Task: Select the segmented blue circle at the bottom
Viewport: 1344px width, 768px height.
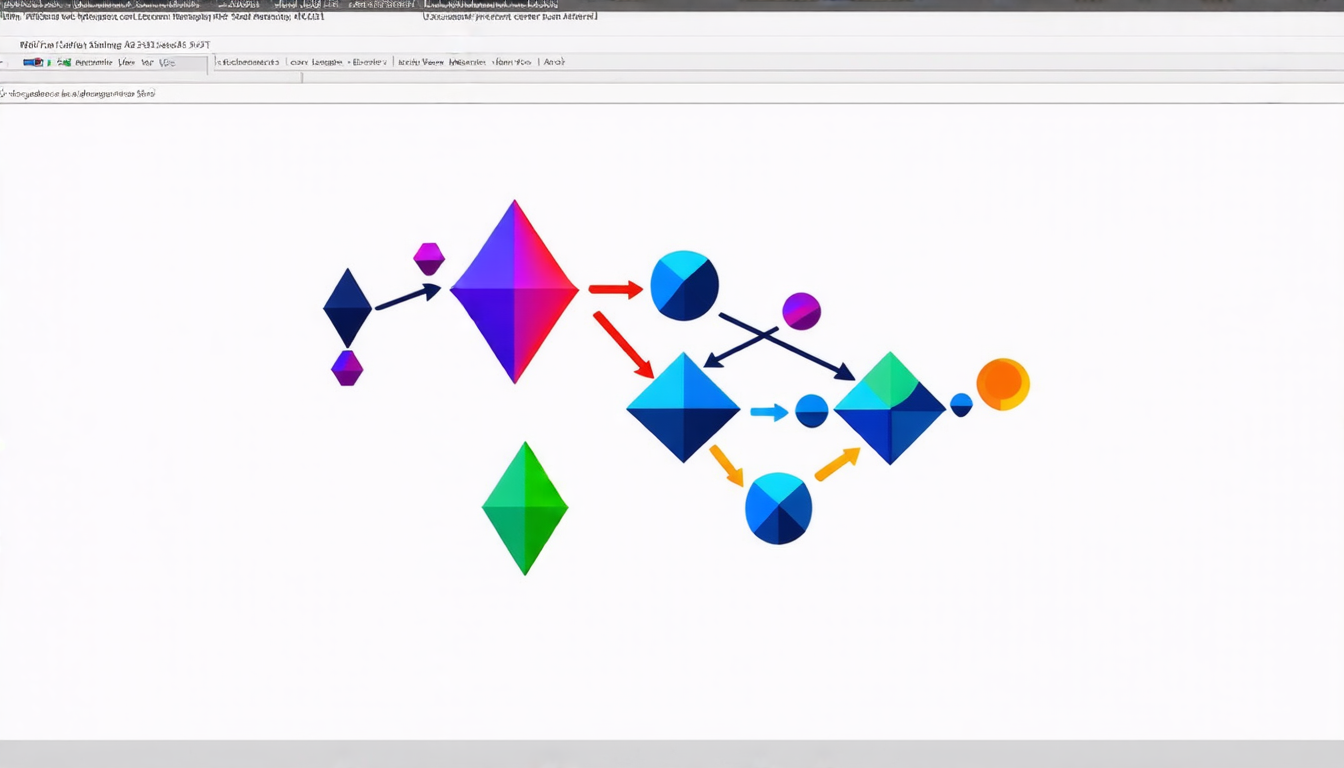Action: point(778,508)
